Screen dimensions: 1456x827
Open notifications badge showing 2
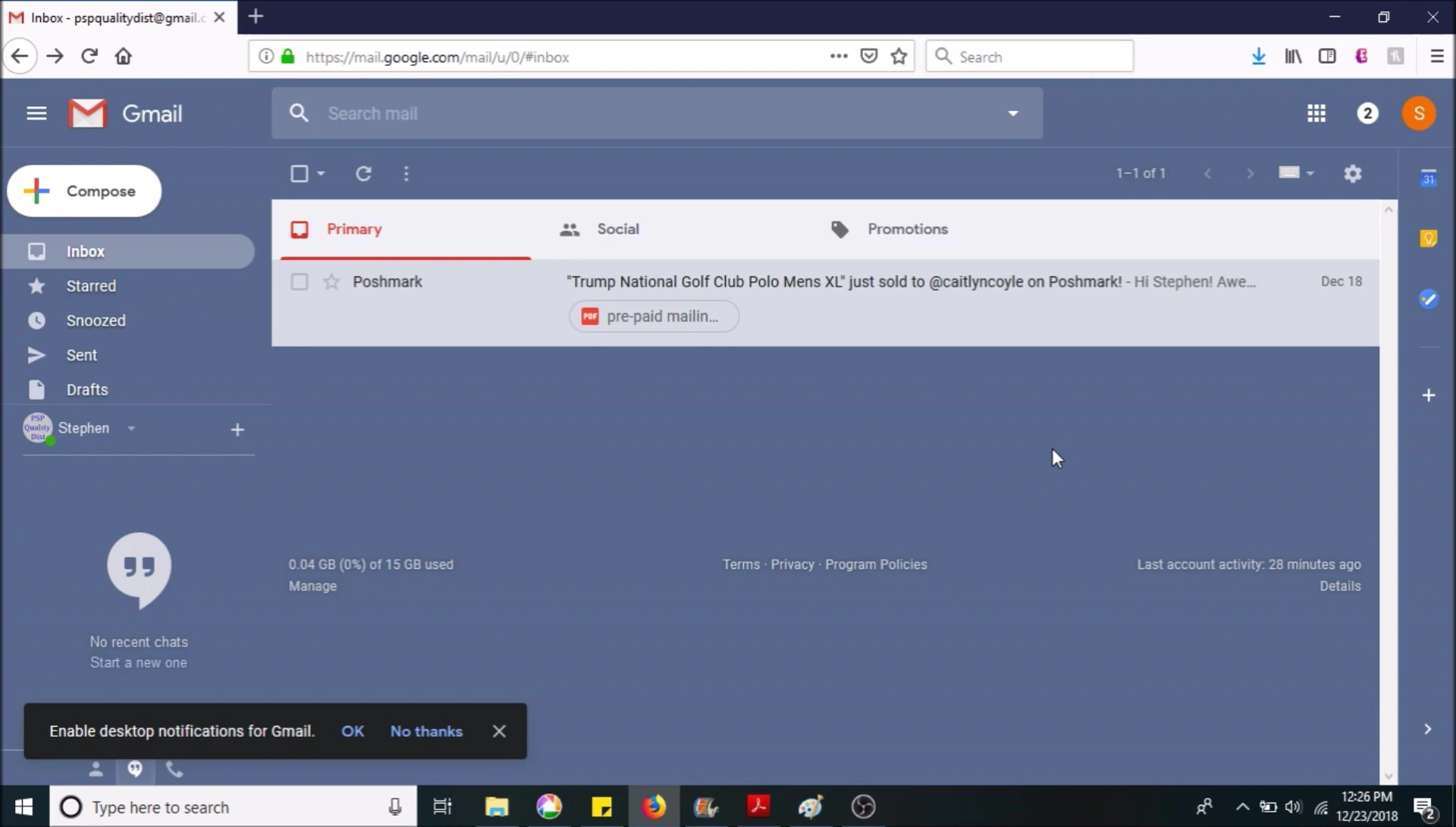pos(1367,114)
